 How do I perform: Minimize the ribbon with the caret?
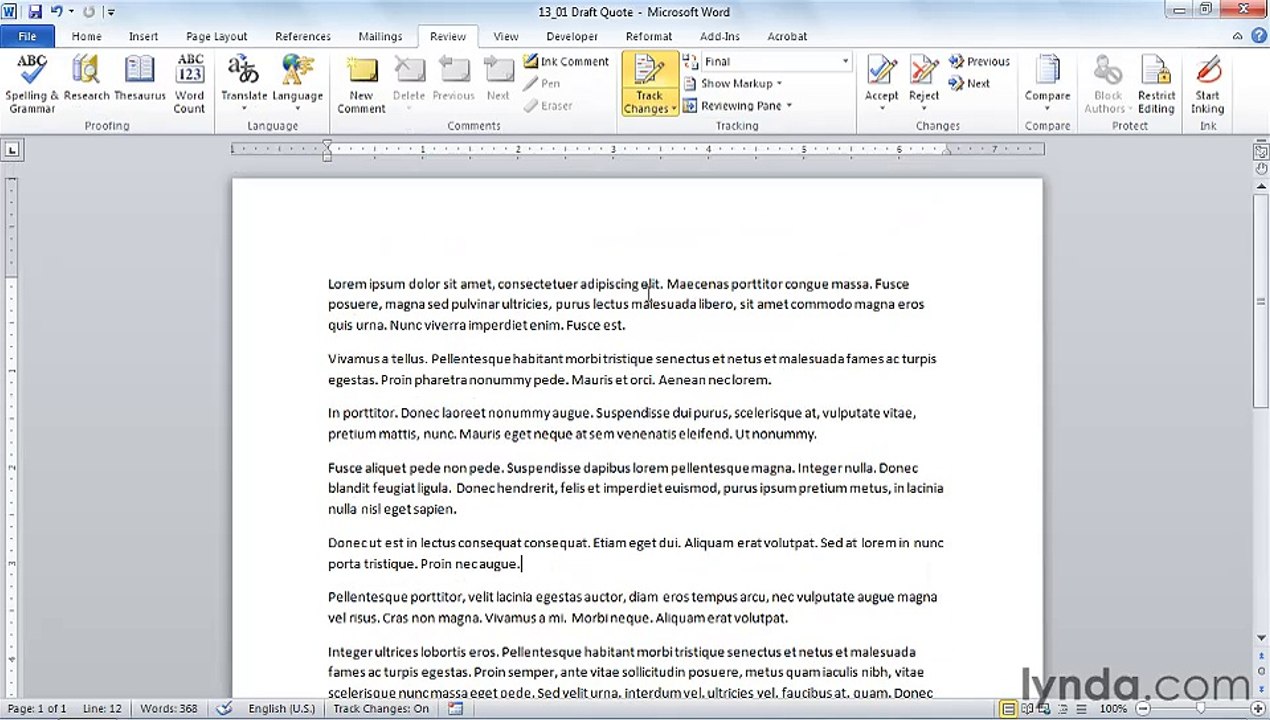click(x=1239, y=36)
